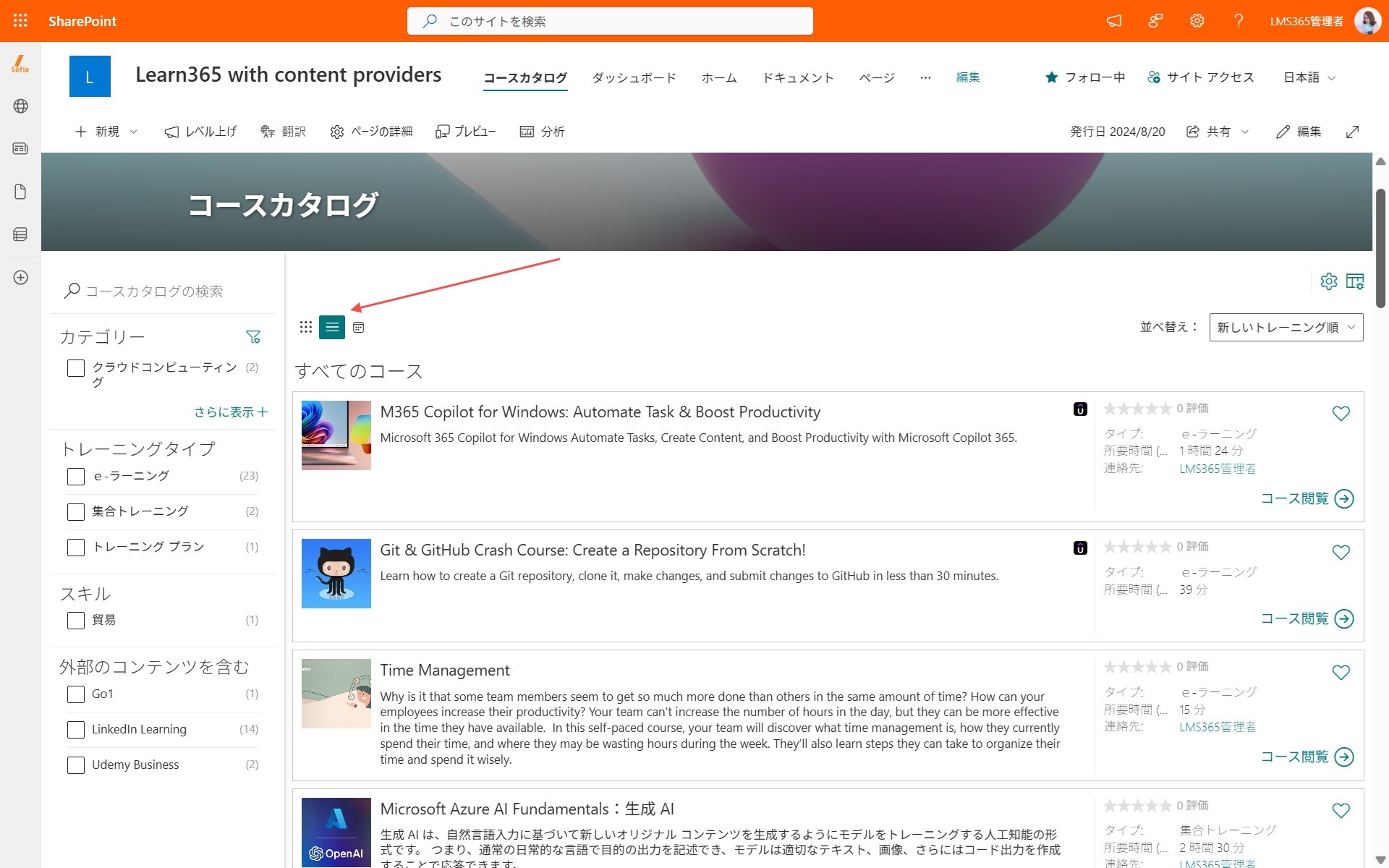The height and width of the screenshot is (868, 1389).
Task: Open the ページ navigation tab
Action: [877, 77]
